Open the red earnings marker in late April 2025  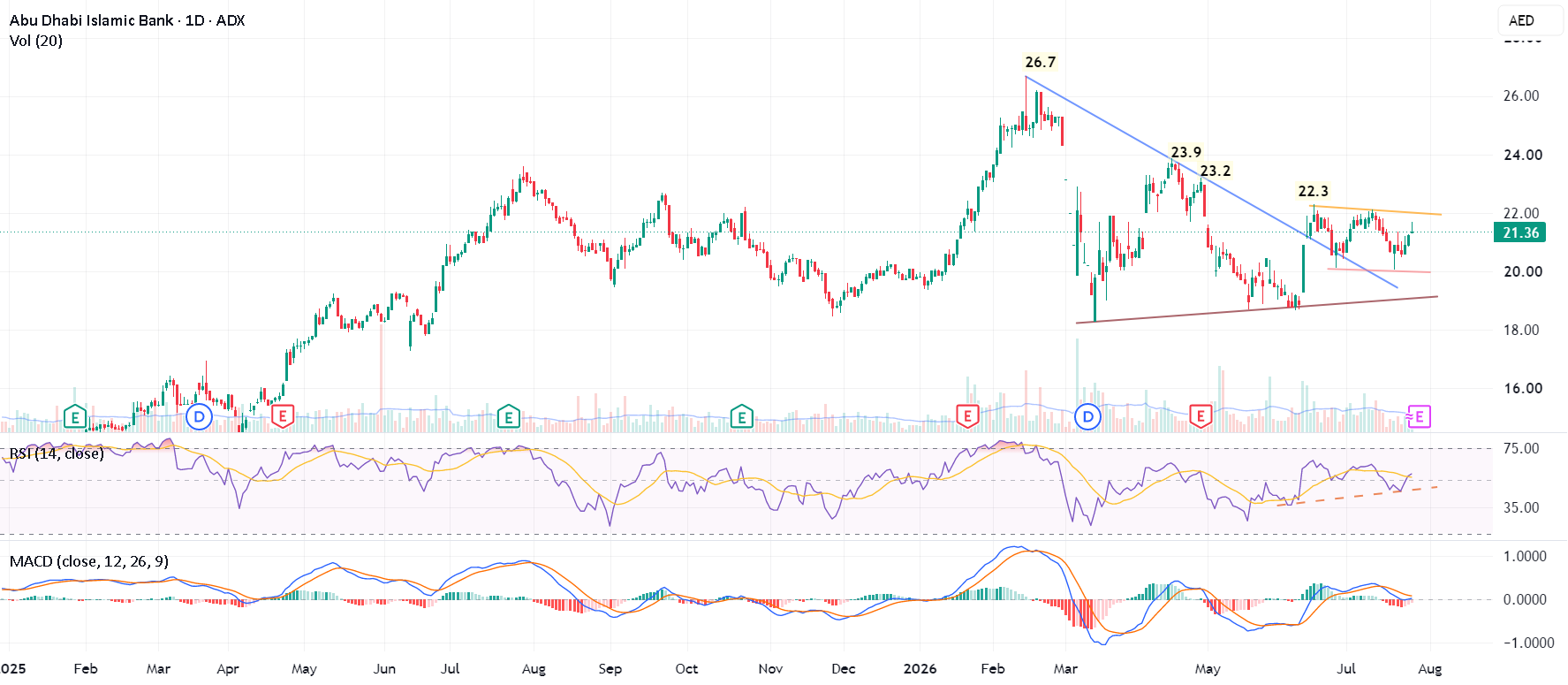[x=282, y=416]
